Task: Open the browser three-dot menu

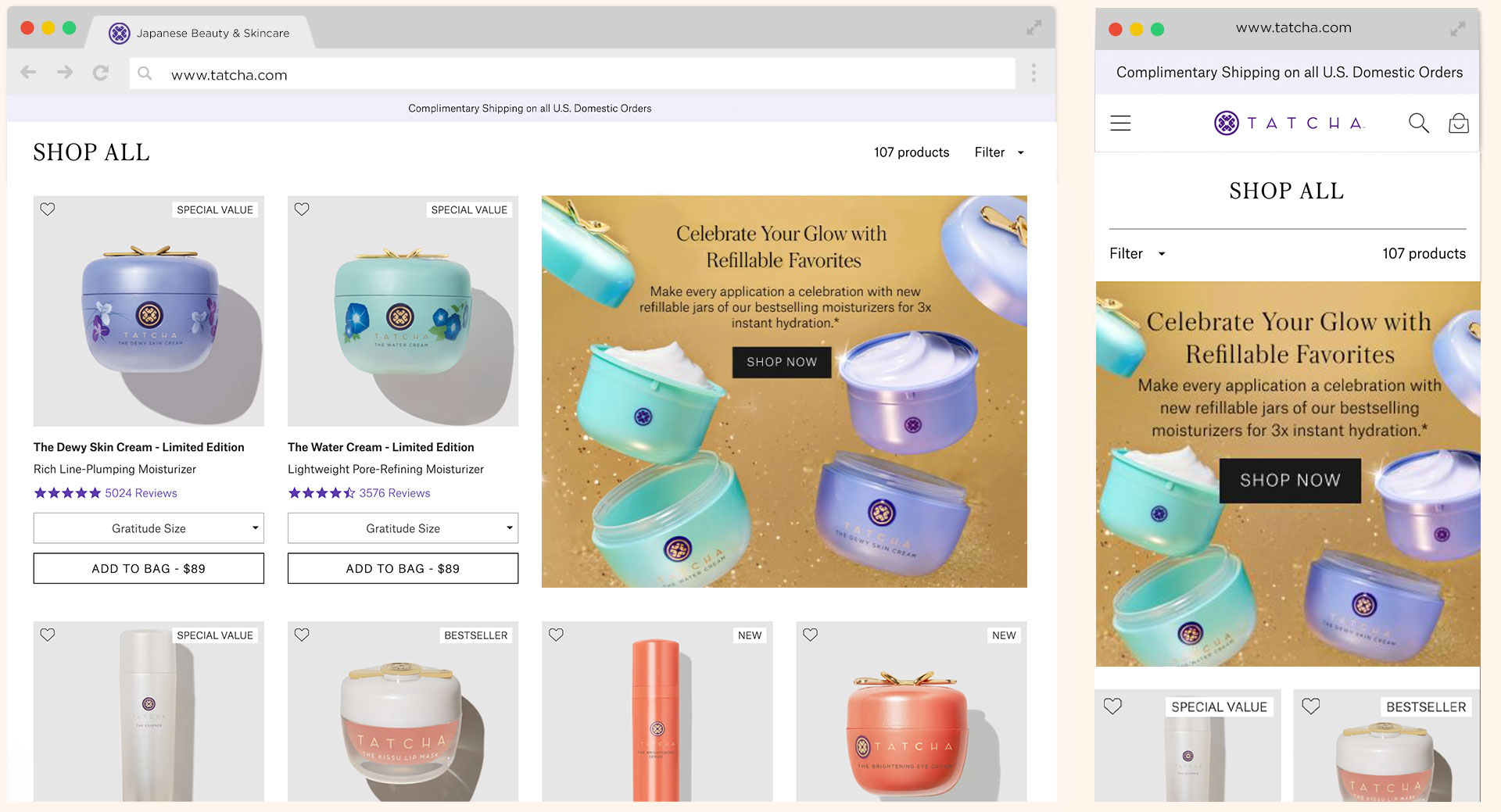Action: pyautogui.click(x=1034, y=73)
